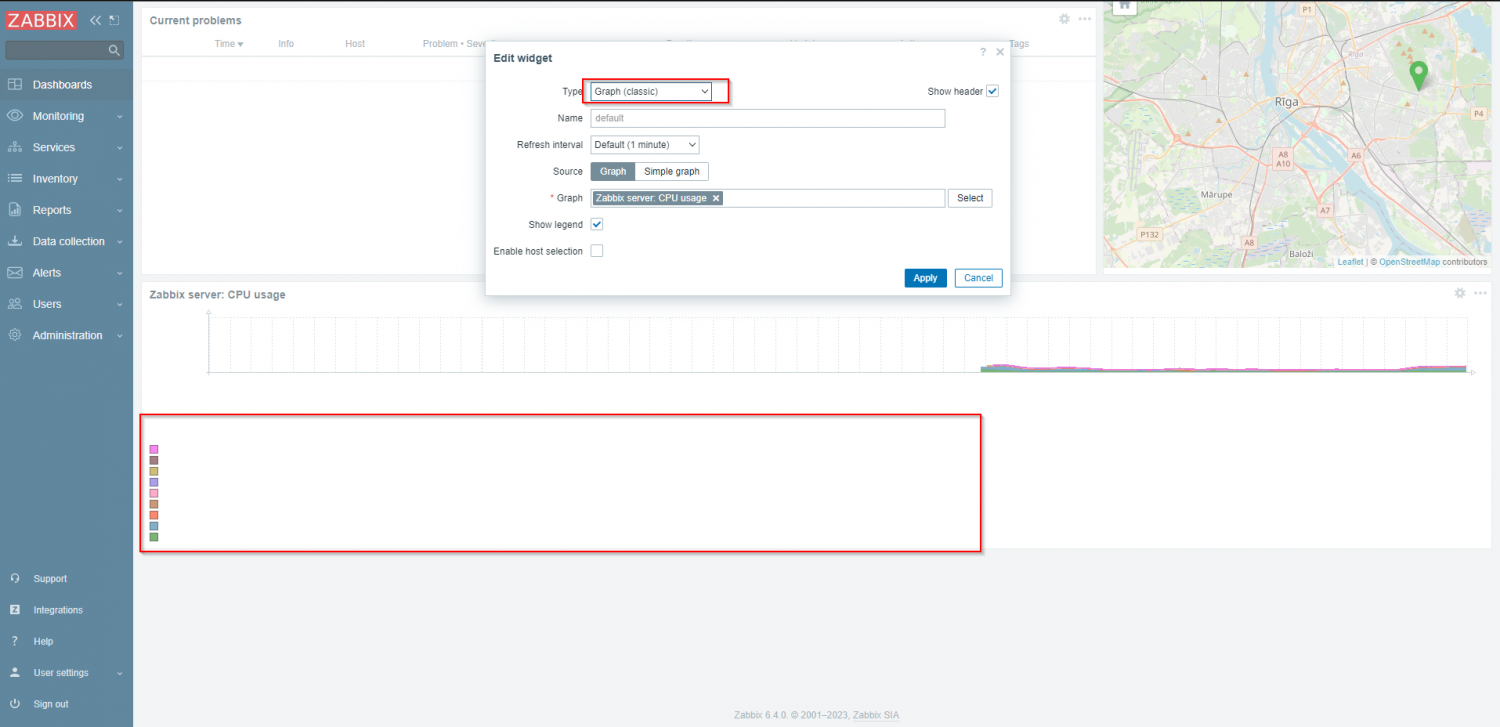Click the Apply button in Edit widget

(x=925, y=278)
